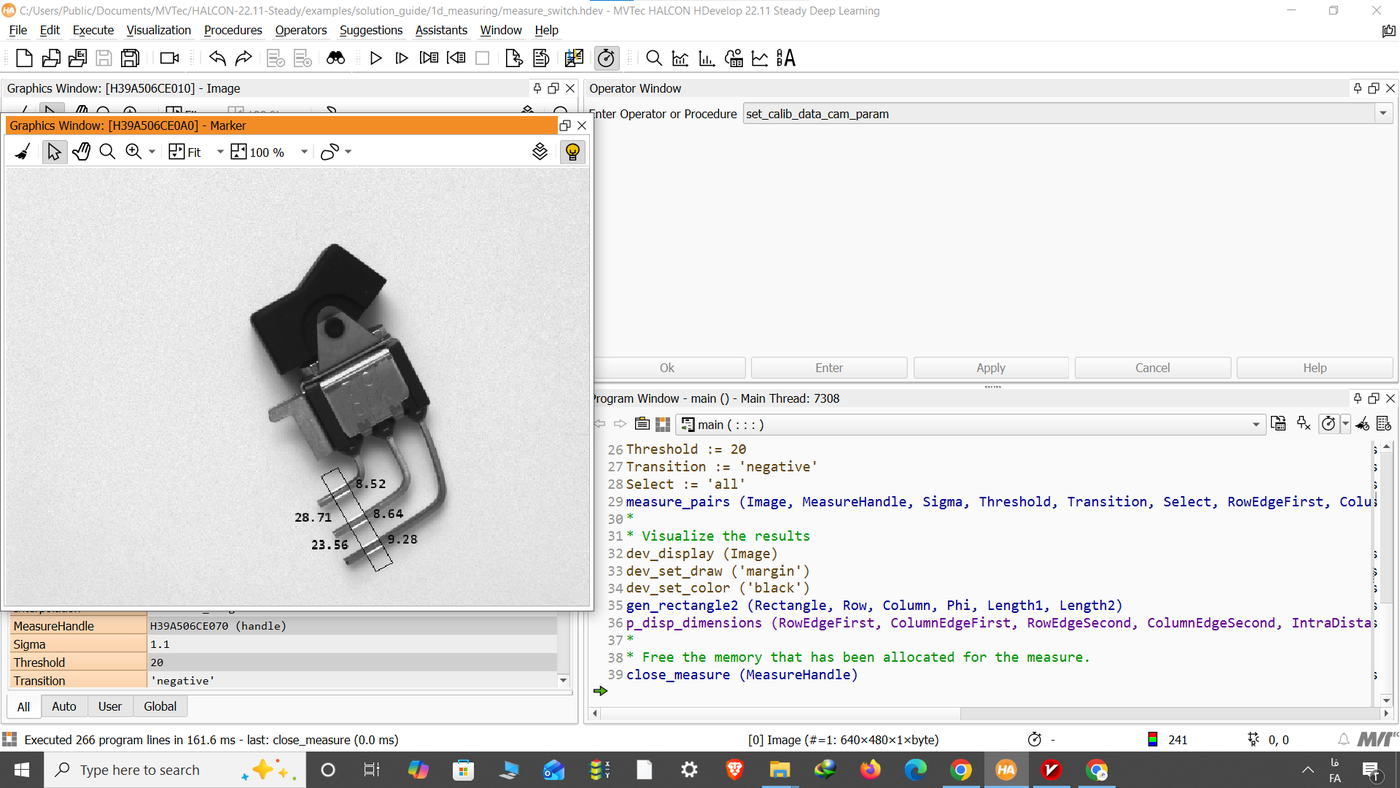Step over the next program line

pos(428,58)
